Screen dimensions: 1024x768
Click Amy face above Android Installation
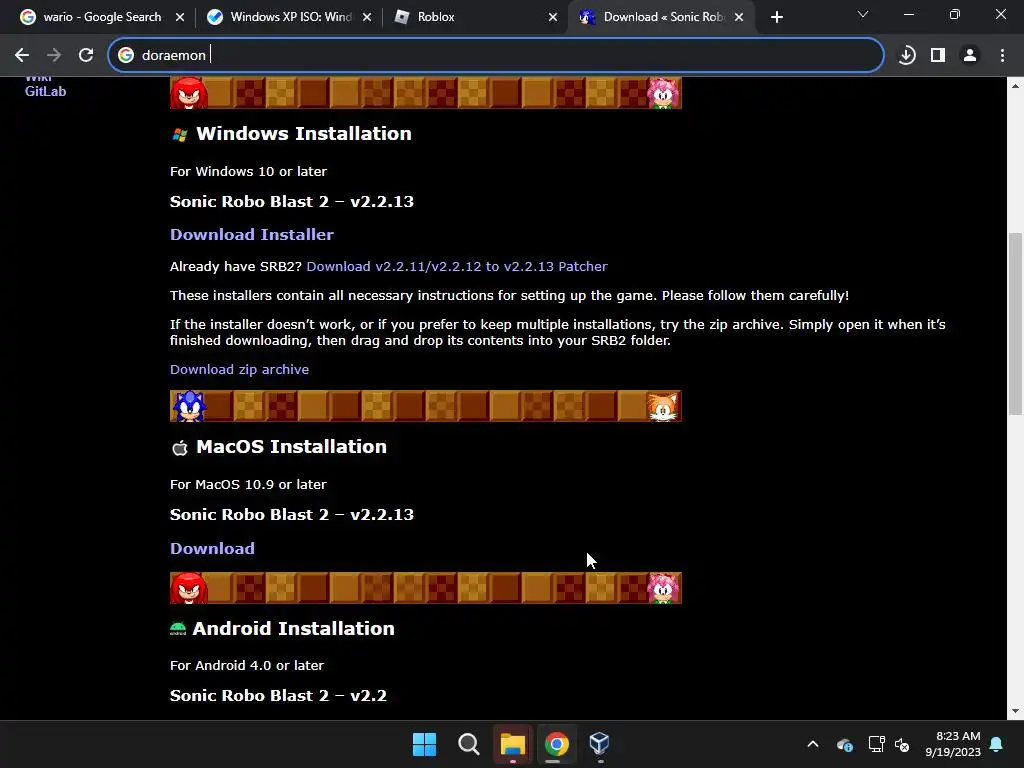[663, 588]
